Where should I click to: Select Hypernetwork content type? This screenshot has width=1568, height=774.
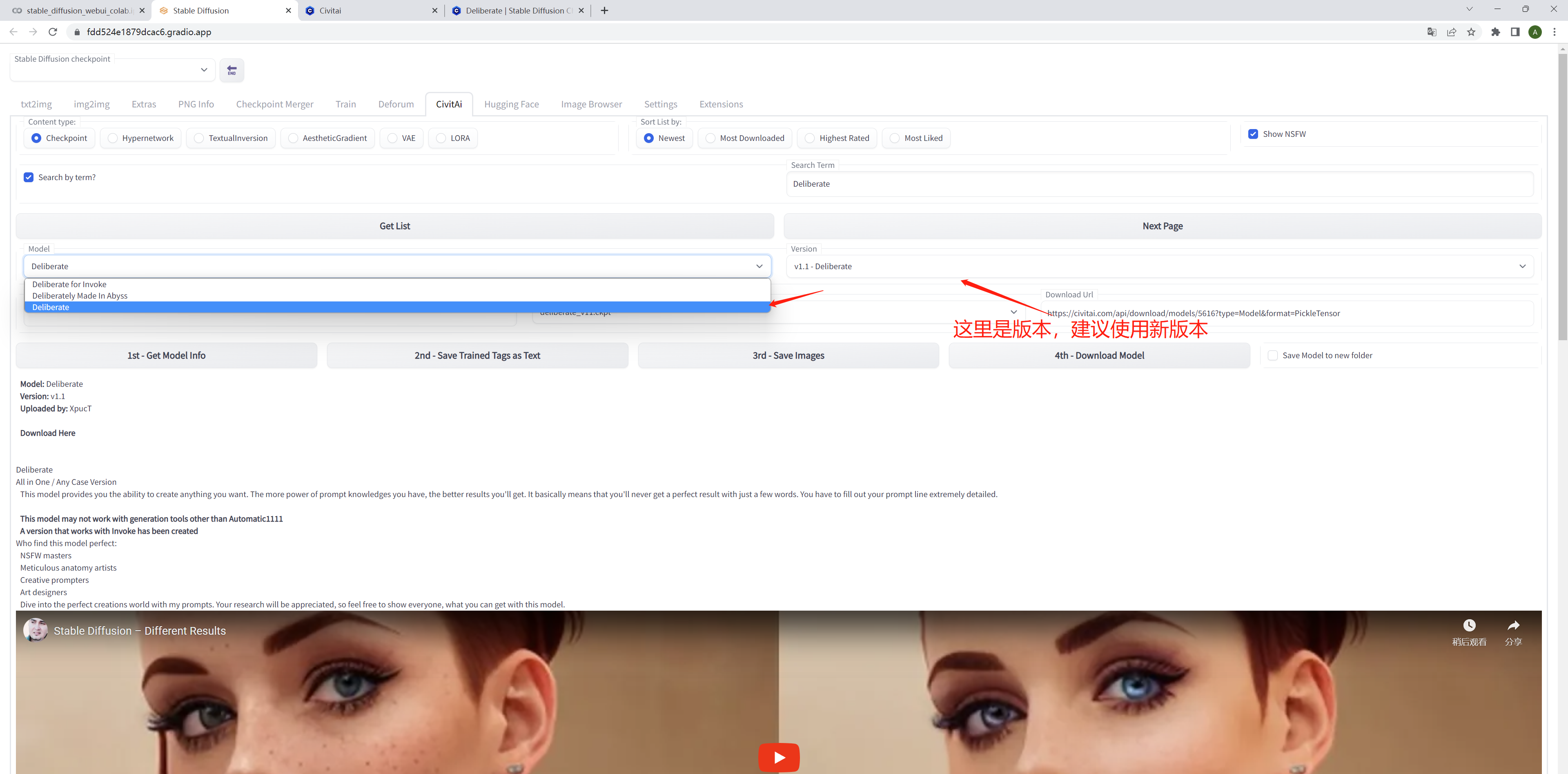click(x=140, y=138)
